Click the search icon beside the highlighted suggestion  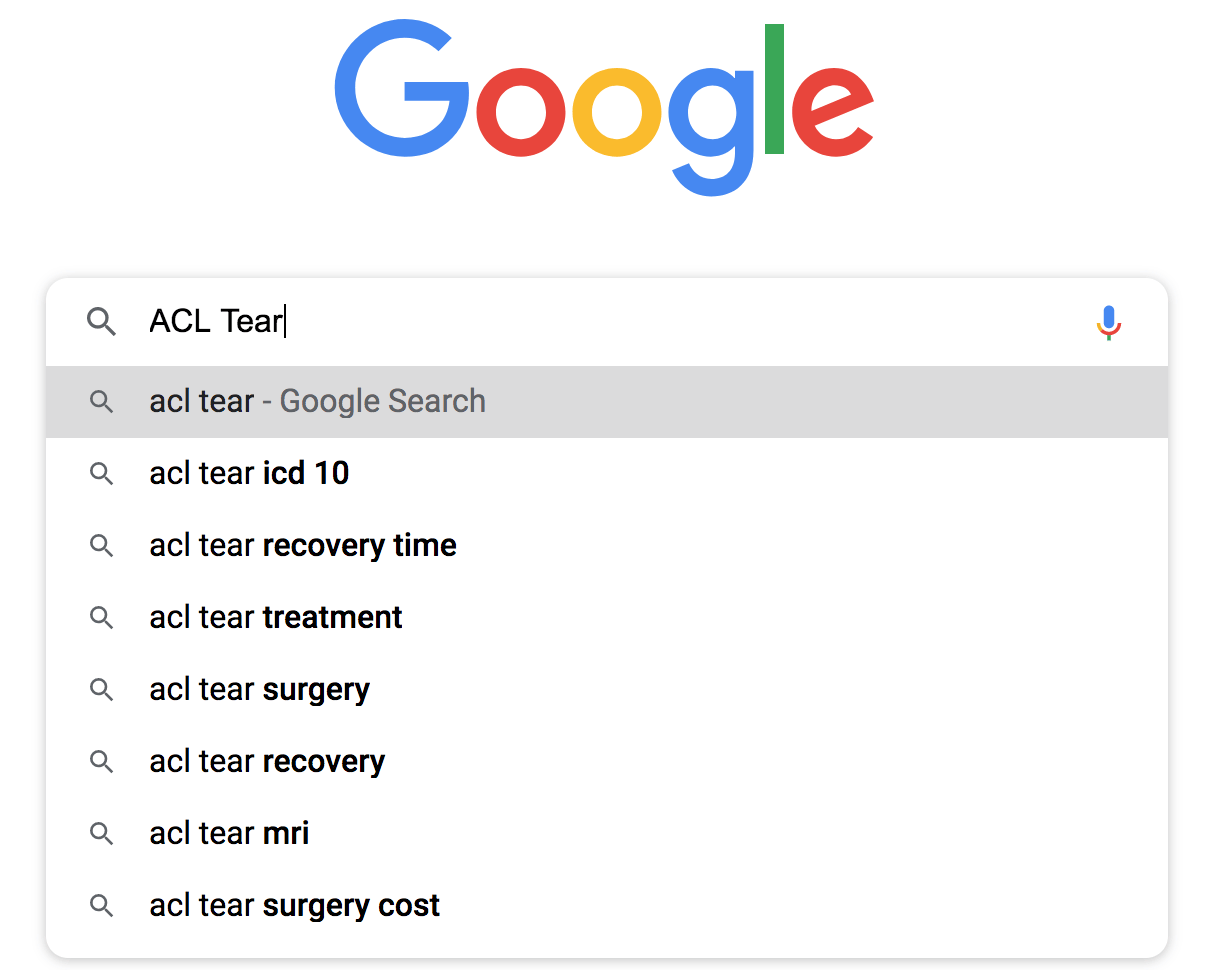click(101, 401)
